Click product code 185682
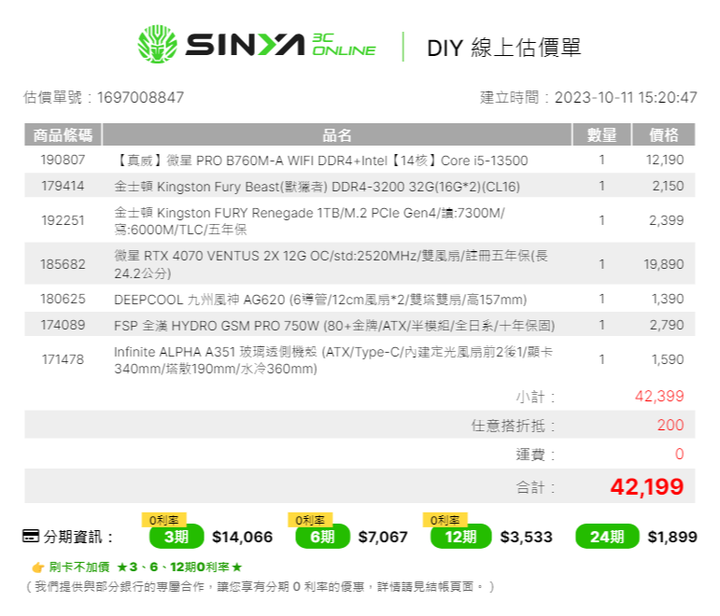This screenshot has width=720, height=616. pos(63,264)
